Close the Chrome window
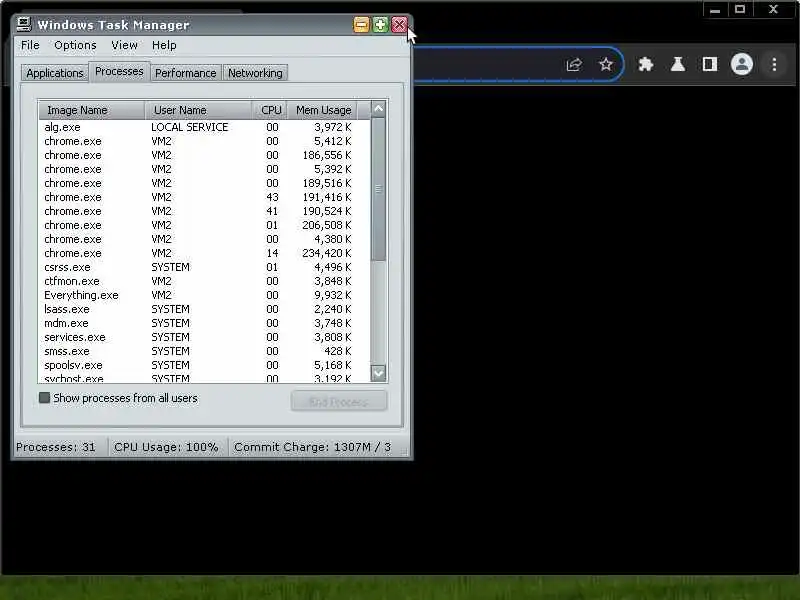Image resolution: width=800 pixels, height=600 pixels. [773, 10]
